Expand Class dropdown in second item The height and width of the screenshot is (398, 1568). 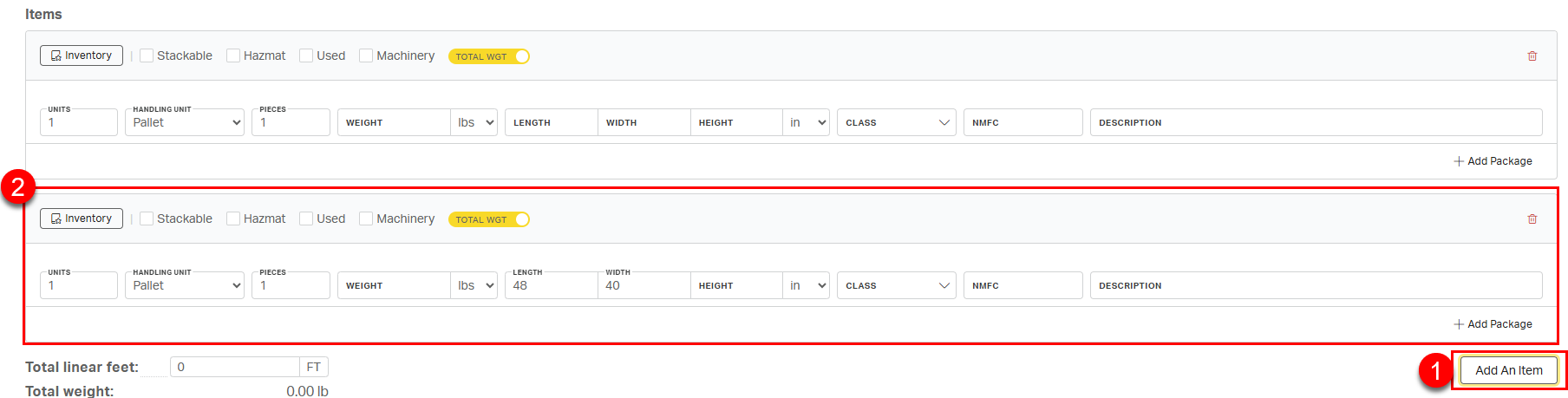[x=896, y=285]
